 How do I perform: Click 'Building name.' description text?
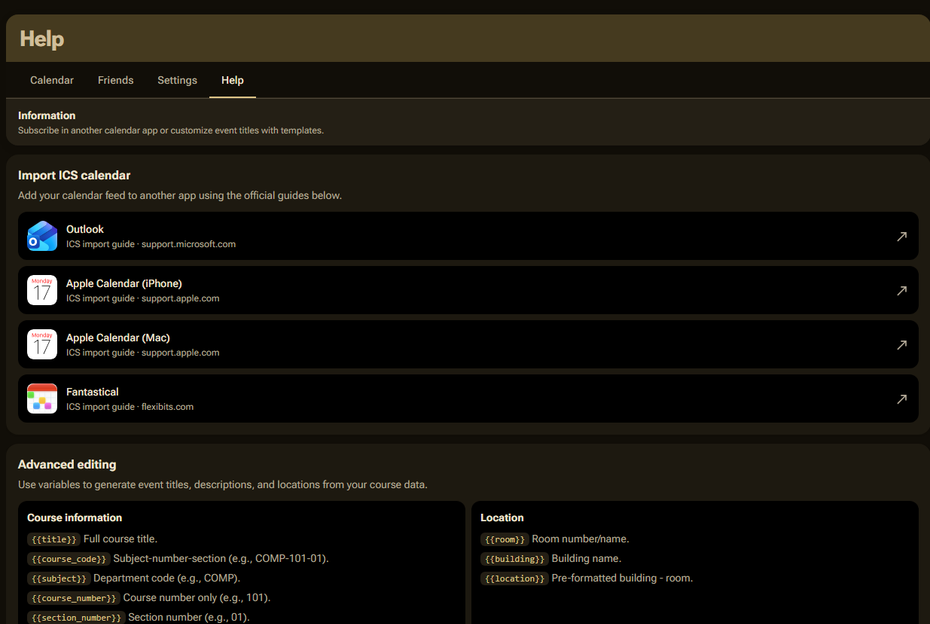pyautogui.click(x=587, y=558)
